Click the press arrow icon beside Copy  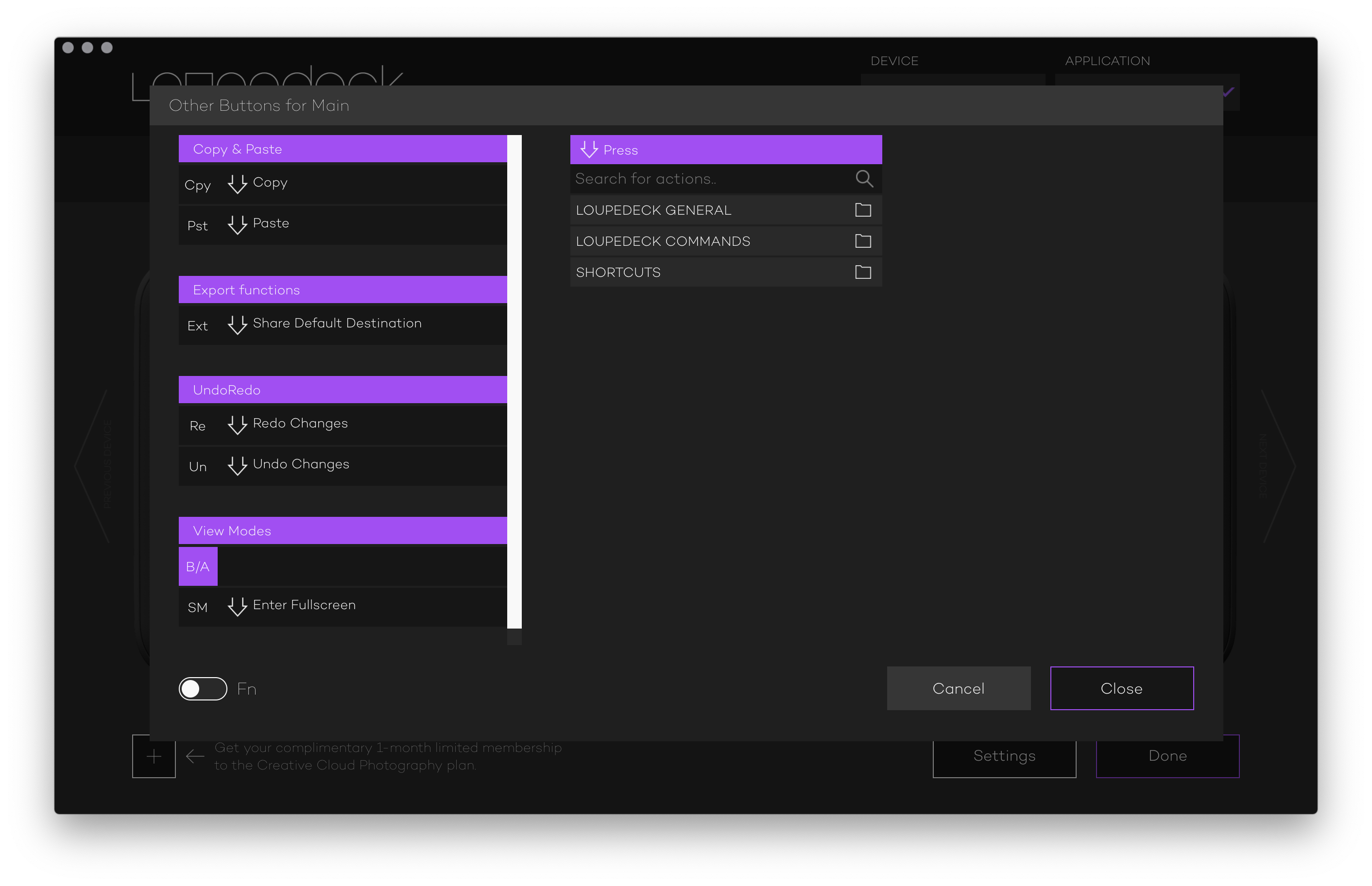click(237, 184)
